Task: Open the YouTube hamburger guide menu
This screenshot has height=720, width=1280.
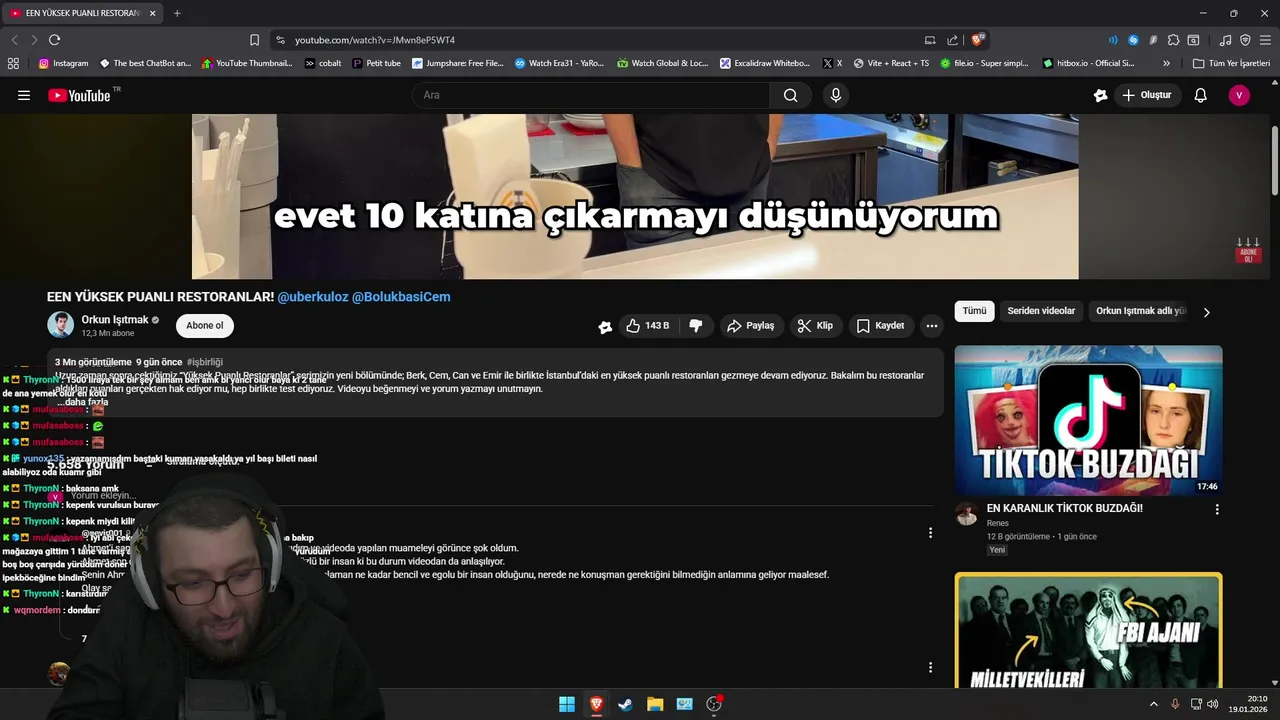Action: point(24,95)
